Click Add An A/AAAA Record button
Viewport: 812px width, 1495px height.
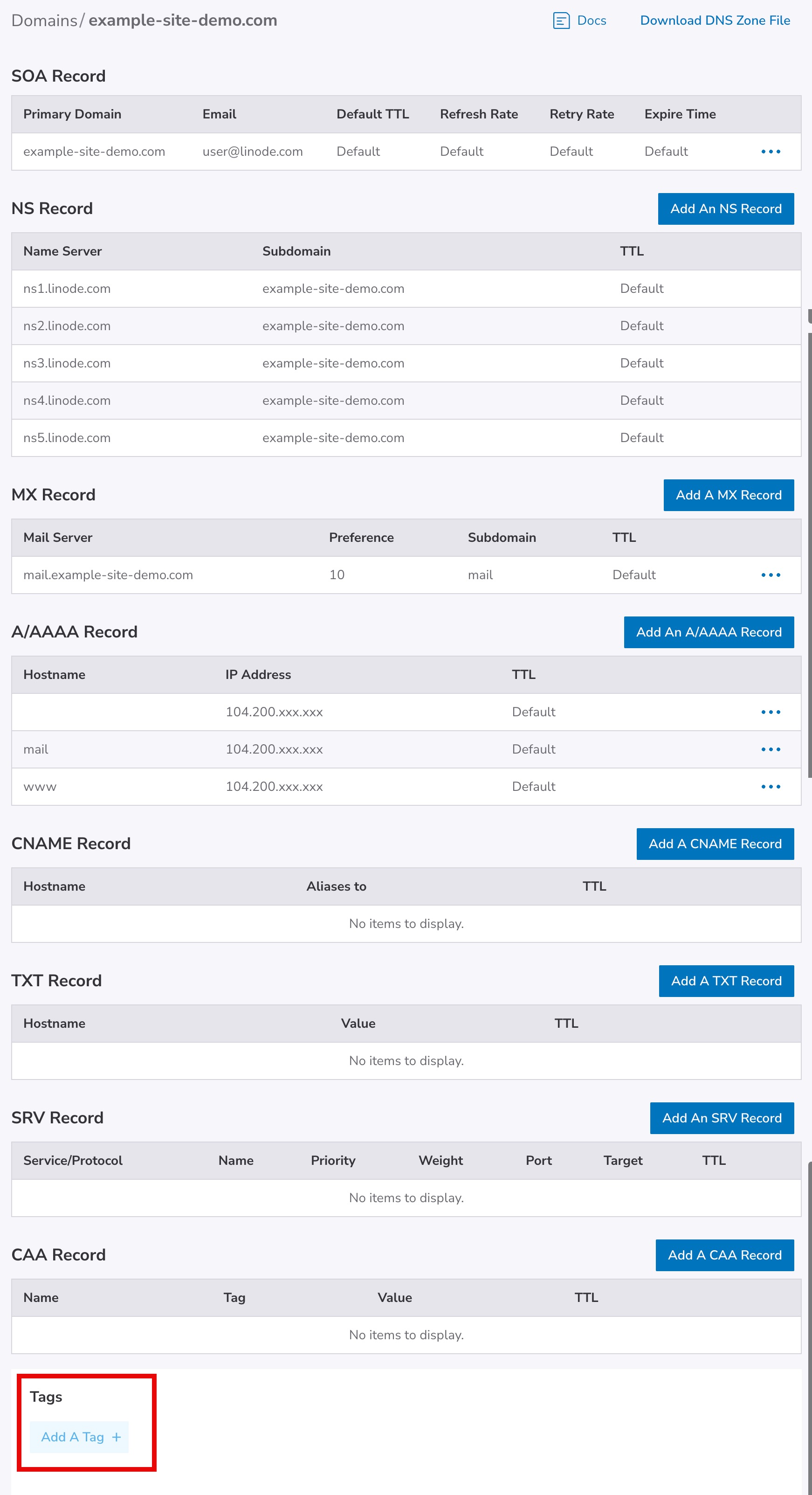coord(709,632)
